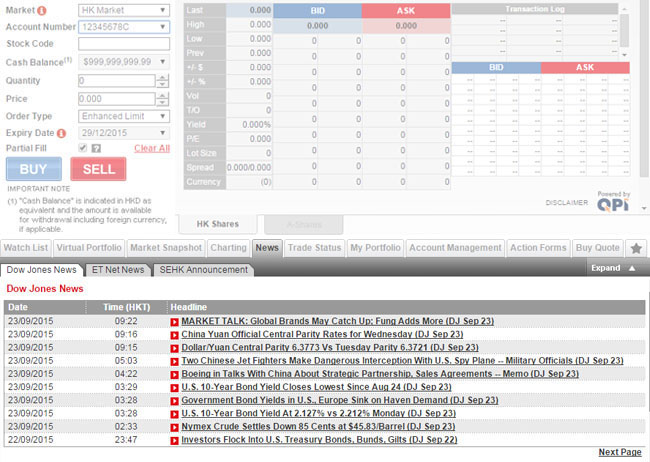Go to Next Page of news

pos(620,452)
